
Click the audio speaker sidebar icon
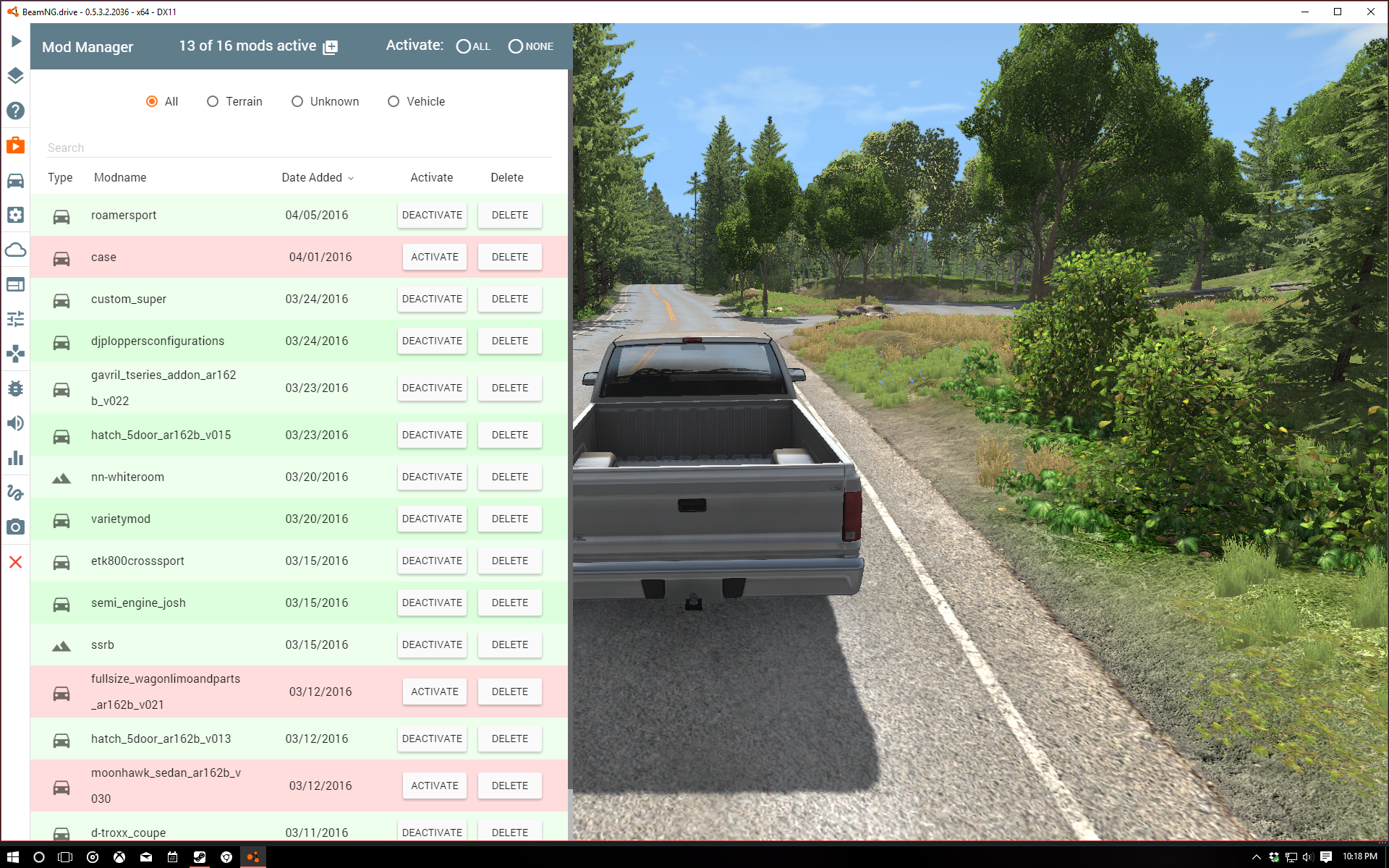[x=16, y=423]
